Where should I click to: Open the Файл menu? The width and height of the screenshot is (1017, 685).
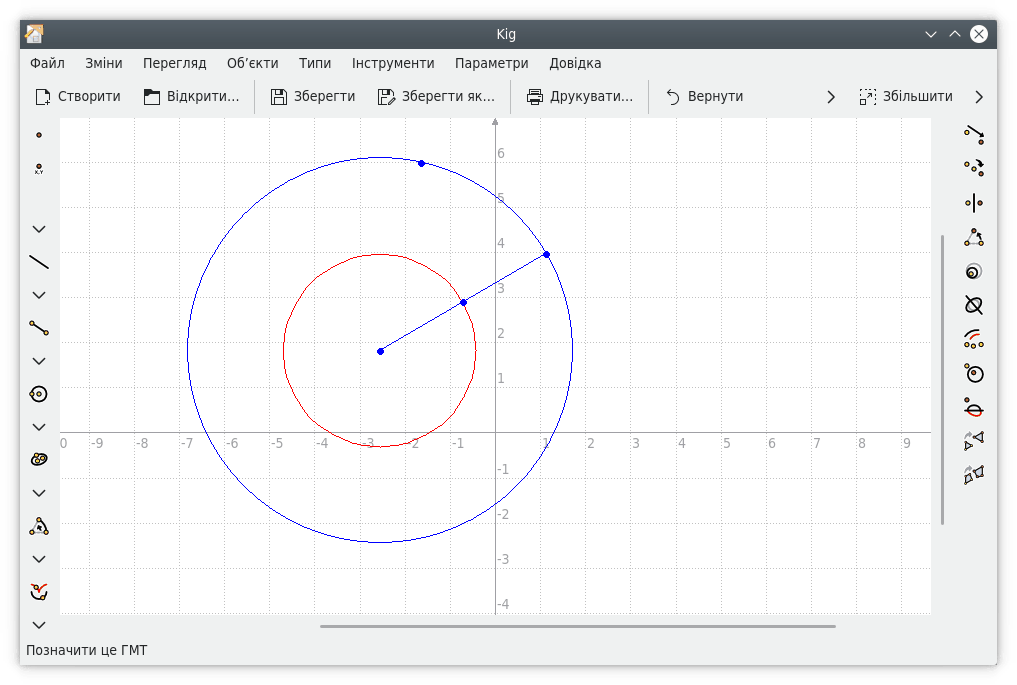[x=47, y=63]
